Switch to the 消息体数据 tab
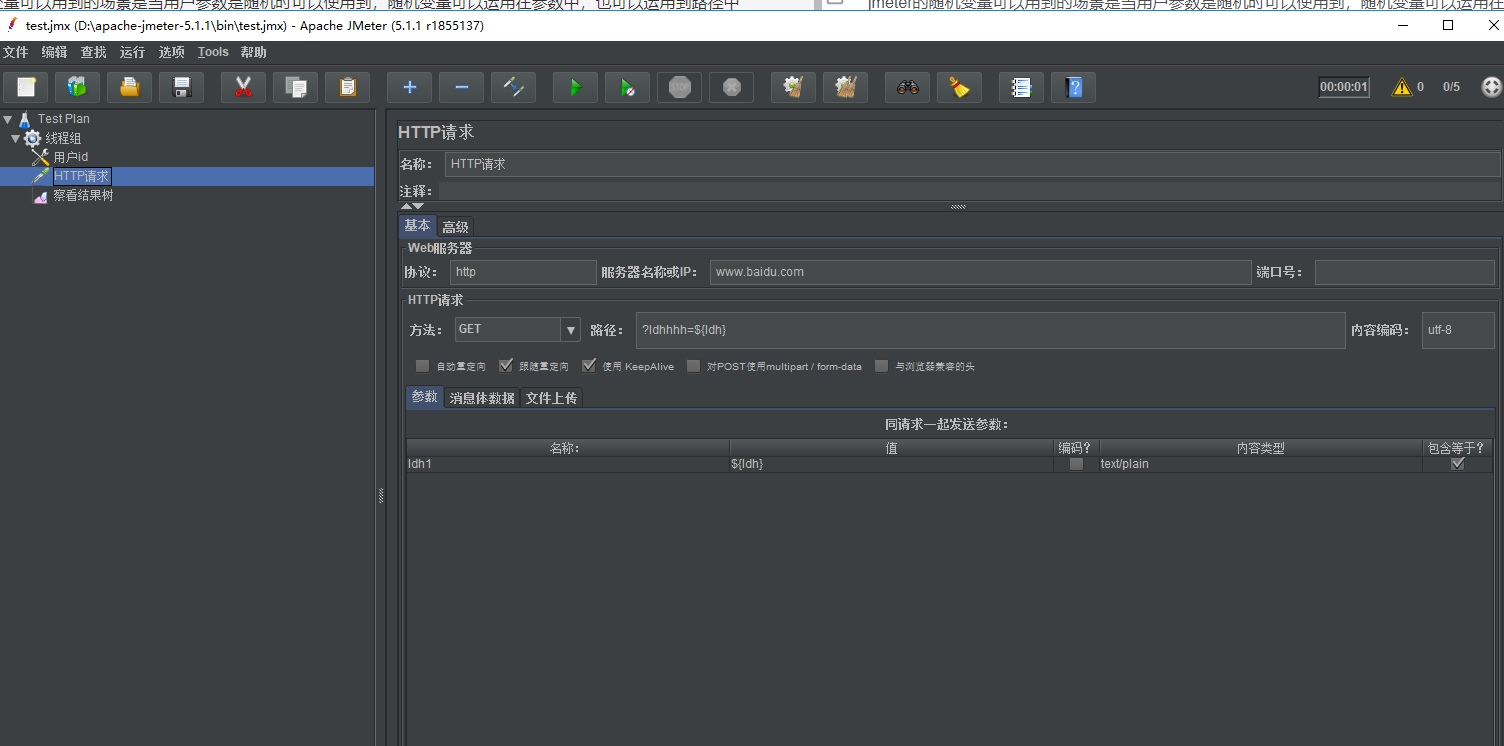 click(482, 398)
